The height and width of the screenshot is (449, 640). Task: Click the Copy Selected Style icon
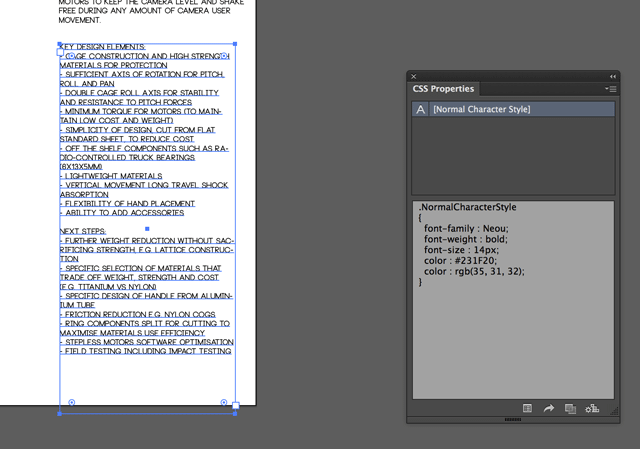click(x=570, y=409)
